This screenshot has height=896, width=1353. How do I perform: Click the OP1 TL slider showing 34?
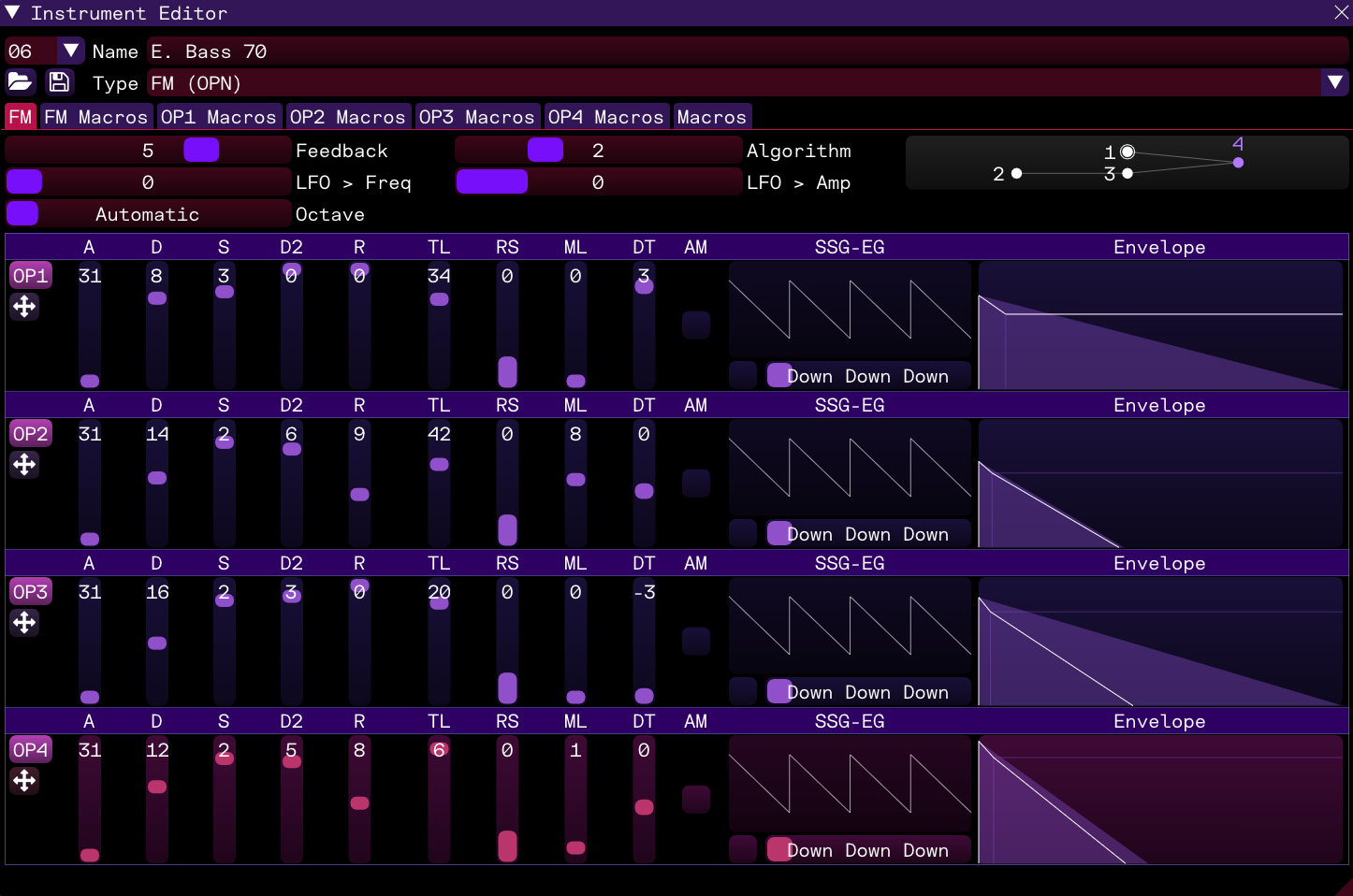tap(439, 325)
